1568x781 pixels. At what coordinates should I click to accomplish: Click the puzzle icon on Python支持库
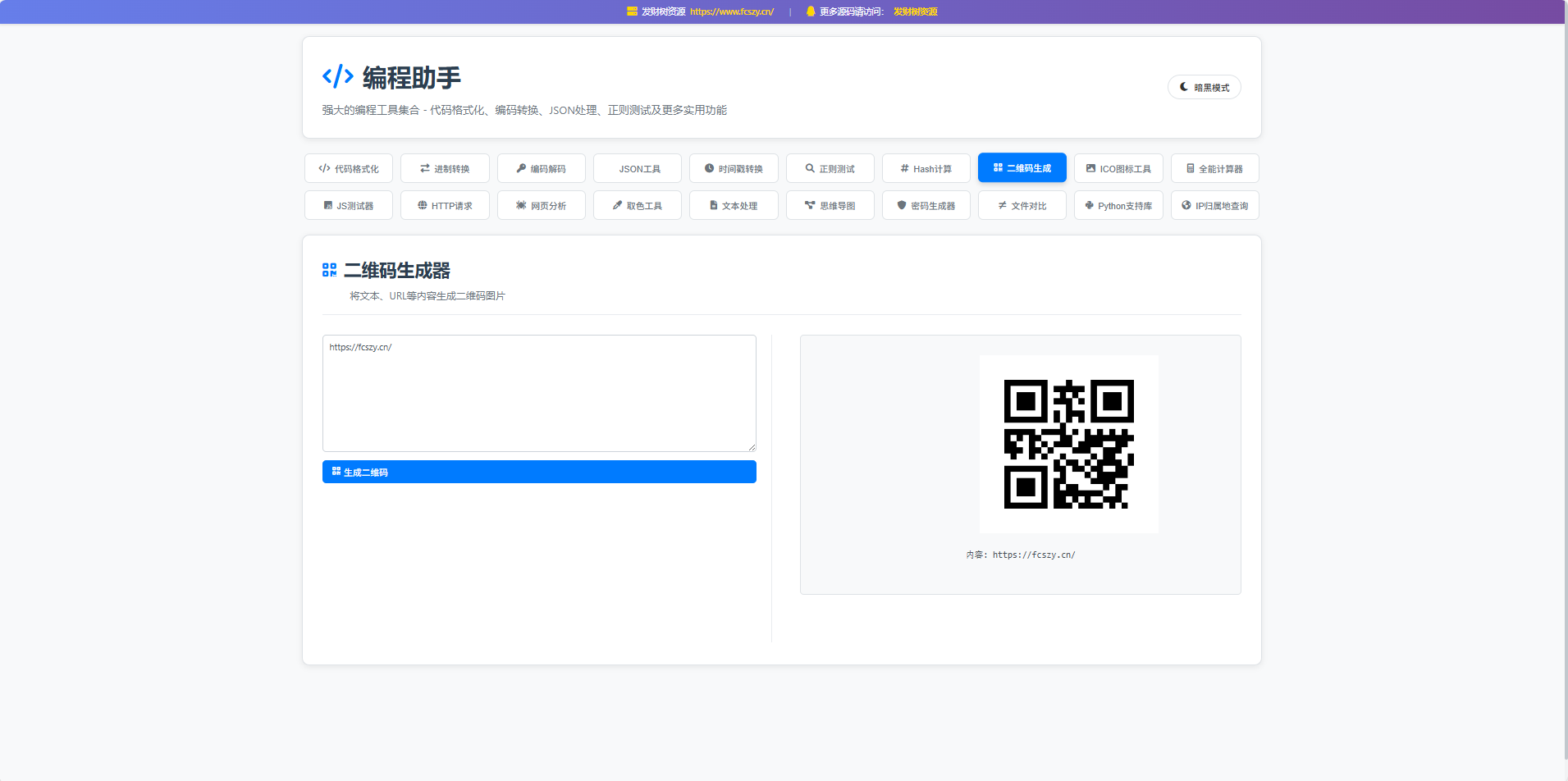click(x=1090, y=205)
